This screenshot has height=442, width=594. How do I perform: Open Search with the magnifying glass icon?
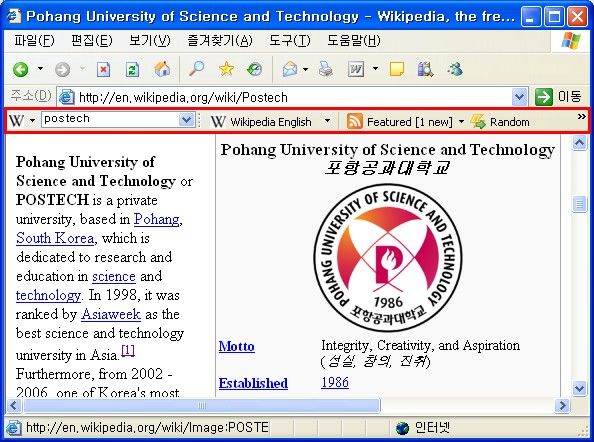196,69
